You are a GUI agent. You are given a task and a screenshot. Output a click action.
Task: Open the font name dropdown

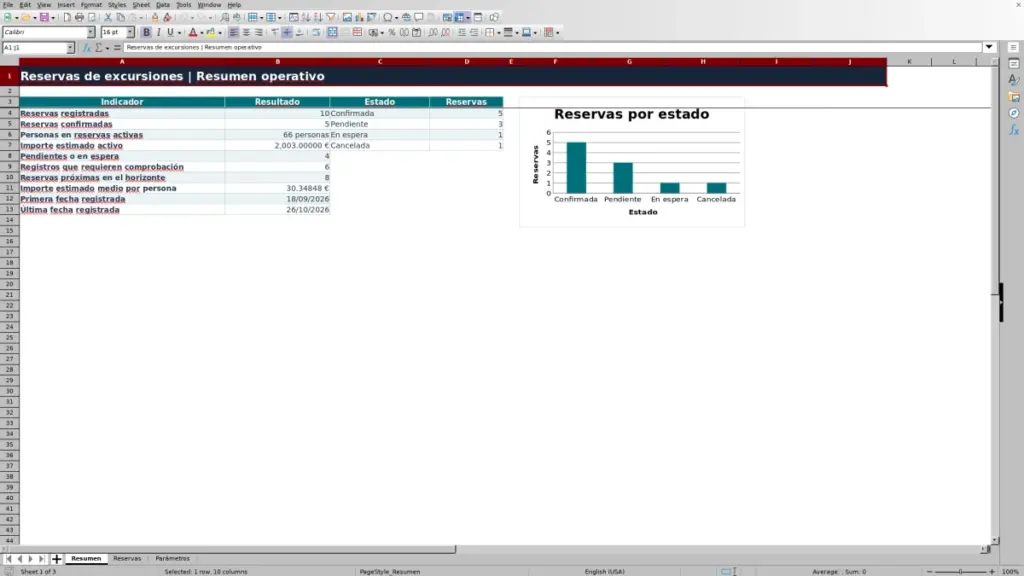pos(90,32)
